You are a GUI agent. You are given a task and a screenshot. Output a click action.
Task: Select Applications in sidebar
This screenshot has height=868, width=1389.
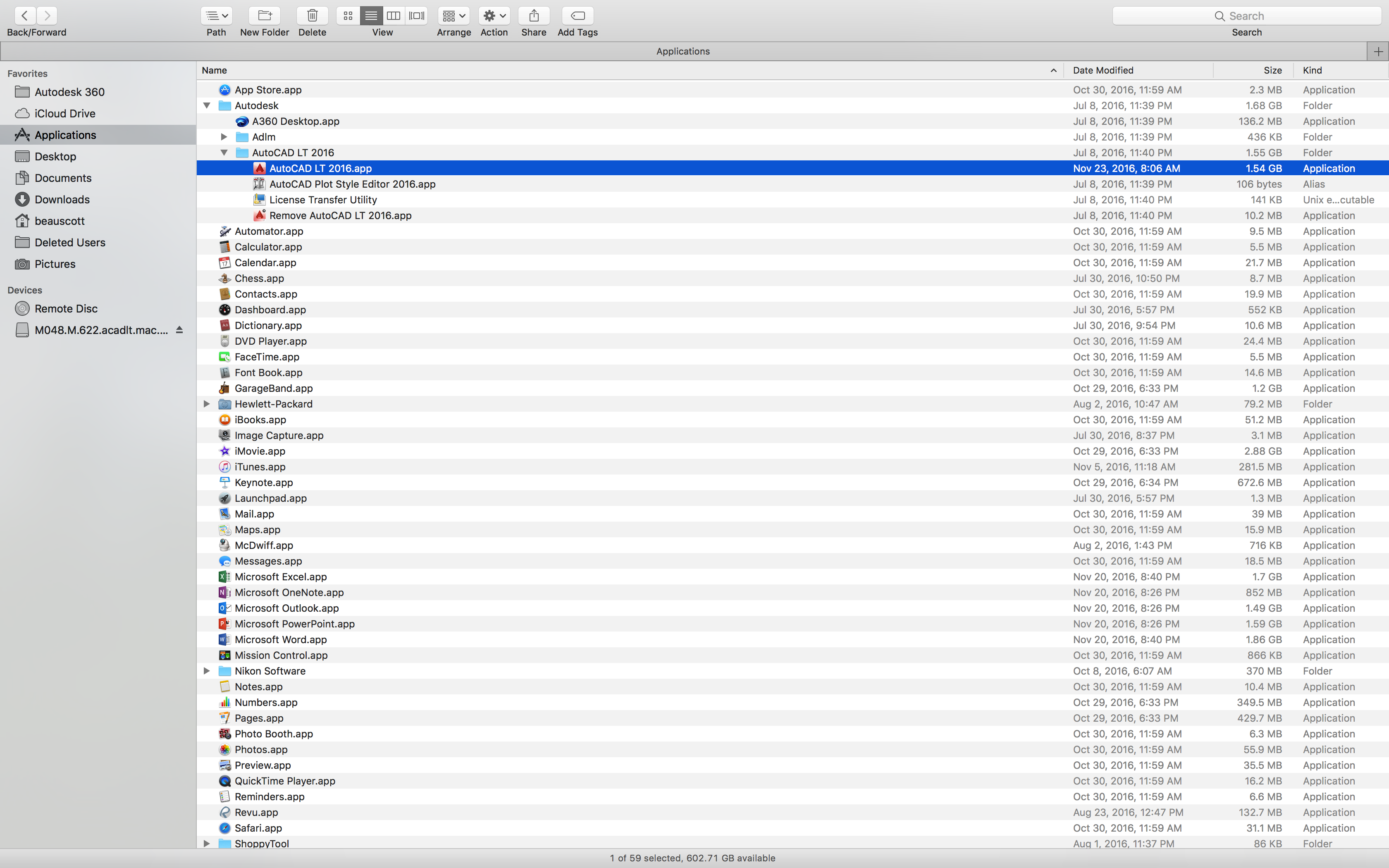tap(98, 135)
